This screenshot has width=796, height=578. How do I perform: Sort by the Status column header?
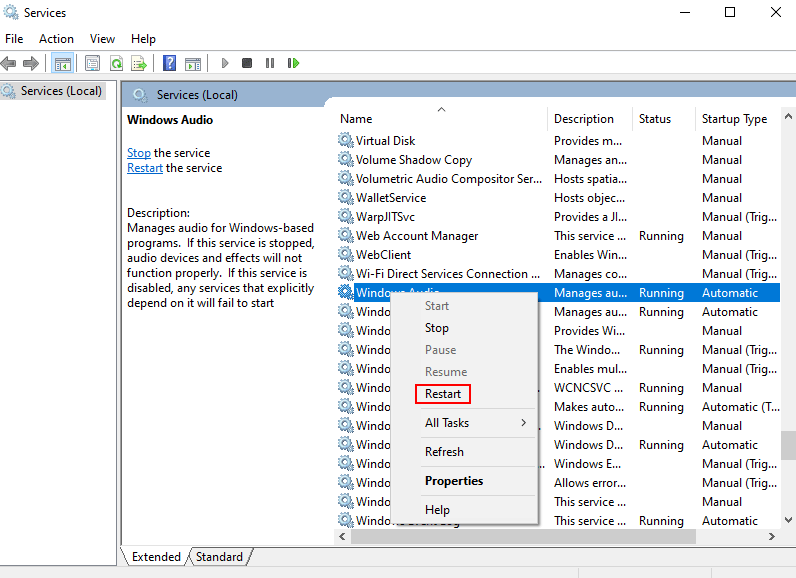tap(664, 119)
